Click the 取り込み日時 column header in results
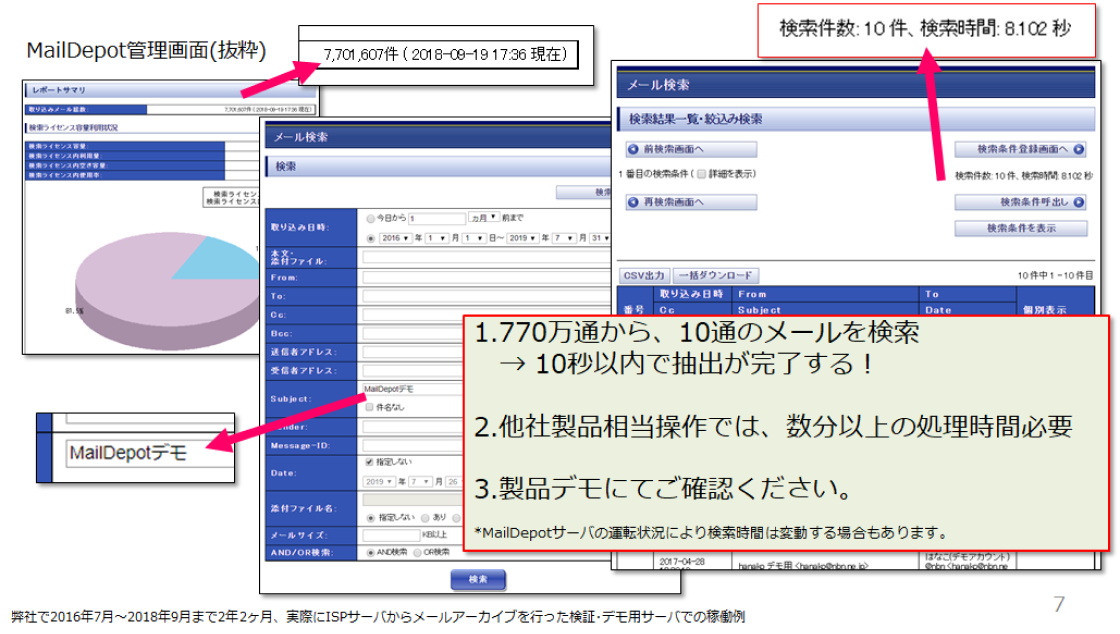The image size is (1120, 634). coord(691,294)
